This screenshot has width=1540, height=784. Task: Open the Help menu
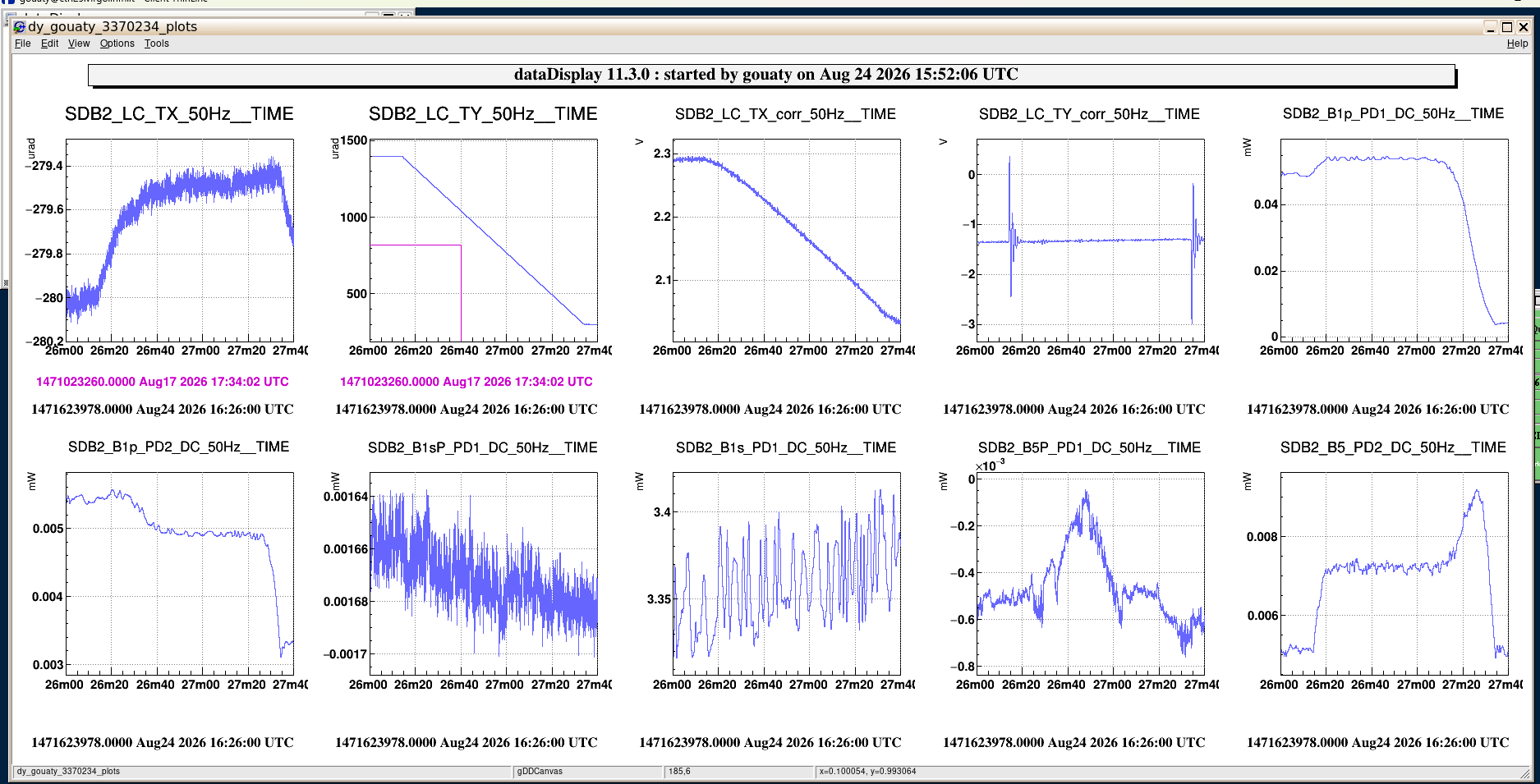click(1517, 44)
